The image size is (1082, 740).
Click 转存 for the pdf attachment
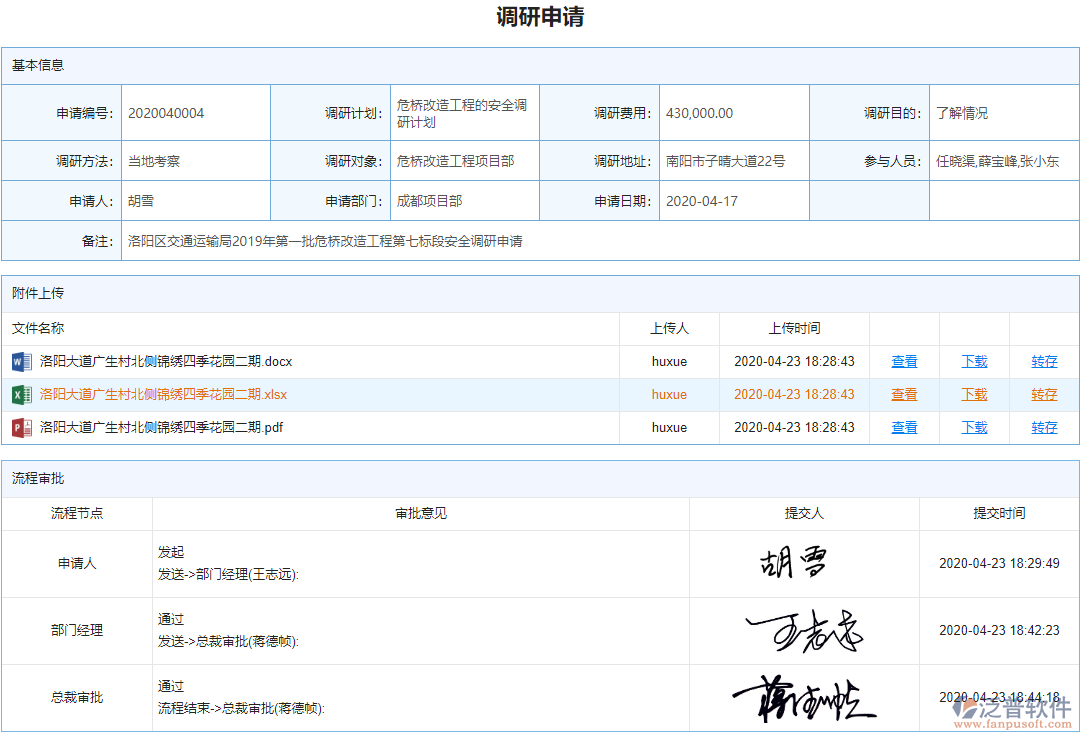click(x=1044, y=427)
